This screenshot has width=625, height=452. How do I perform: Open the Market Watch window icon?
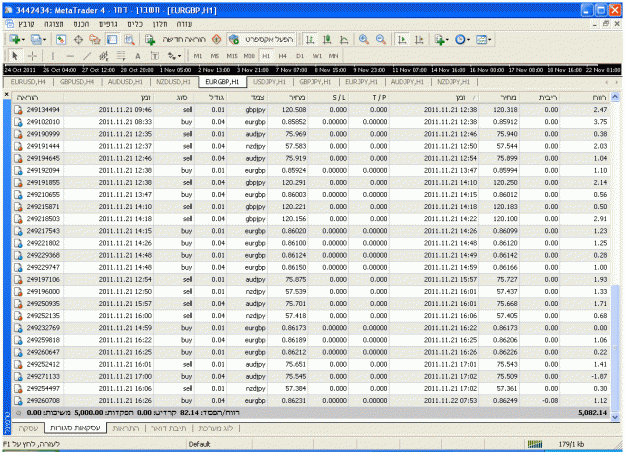coord(61,39)
